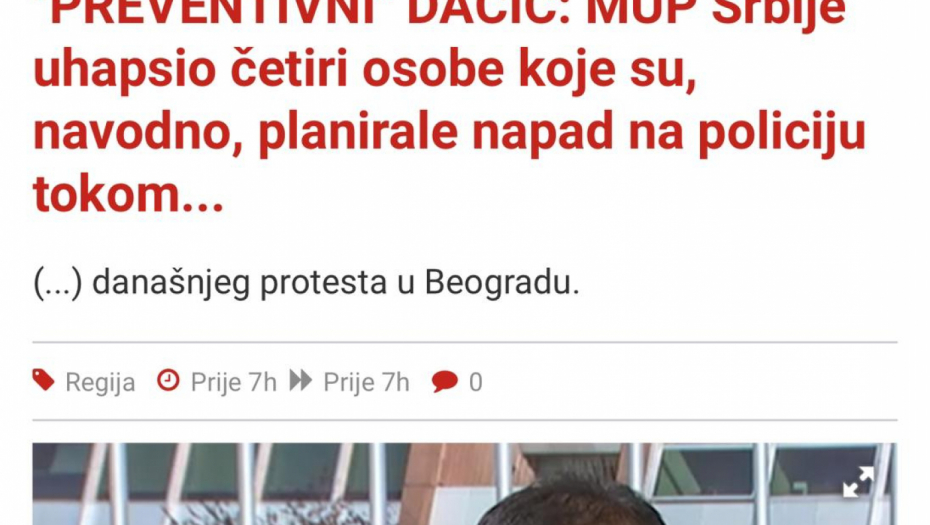Click the word 'policiju' in the headline
The width and height of the screenshot is (930, 525).
782,133
